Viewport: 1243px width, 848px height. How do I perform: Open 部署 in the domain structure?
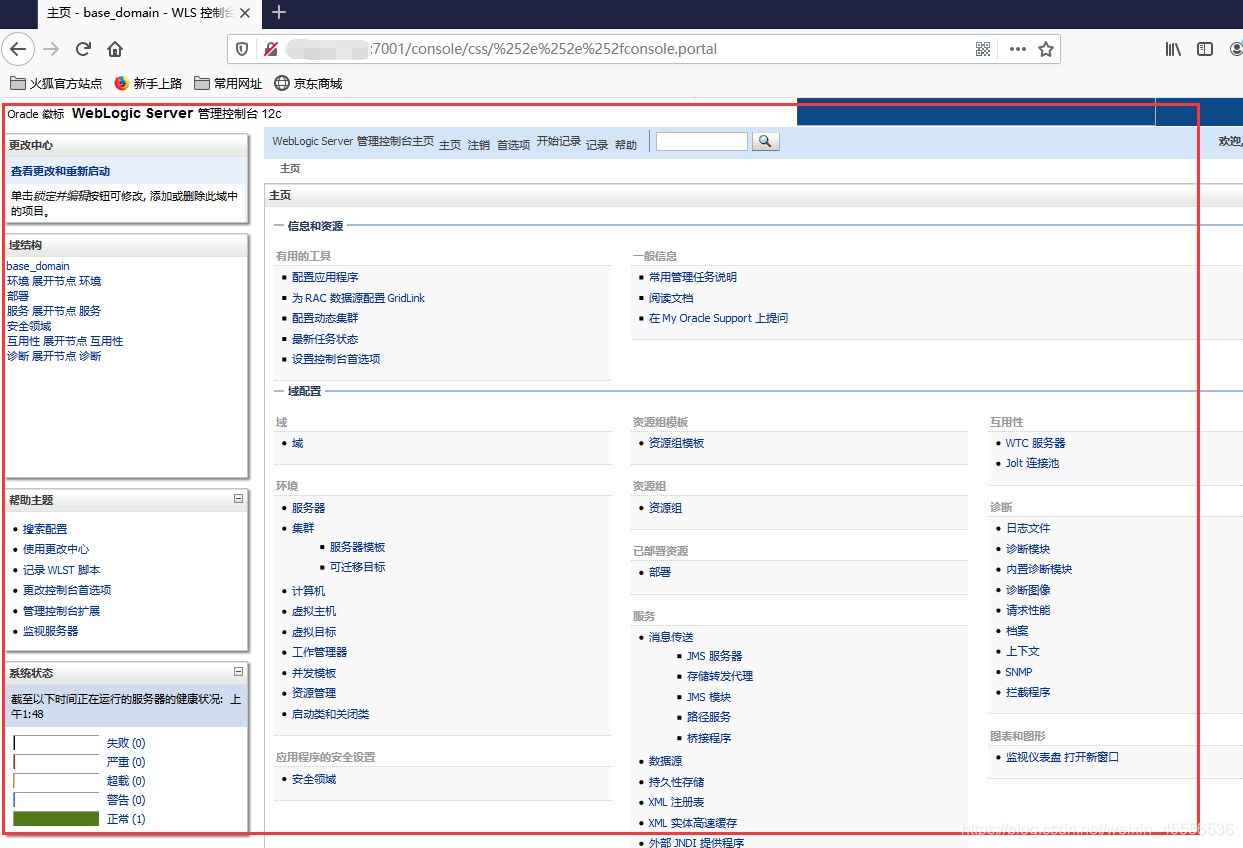tap(18, 296)
